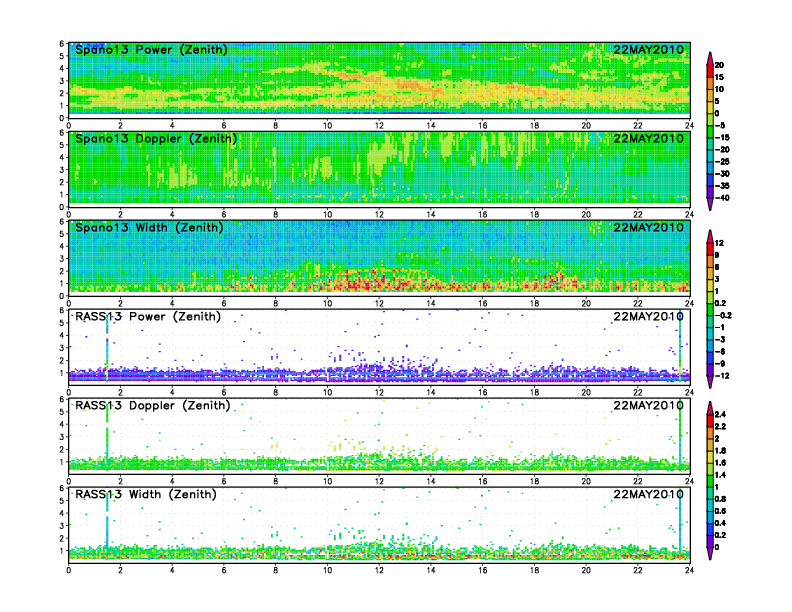Click the '0.8' label on the bottom color bar
The image size is (792, 612).
click(720, 499)
